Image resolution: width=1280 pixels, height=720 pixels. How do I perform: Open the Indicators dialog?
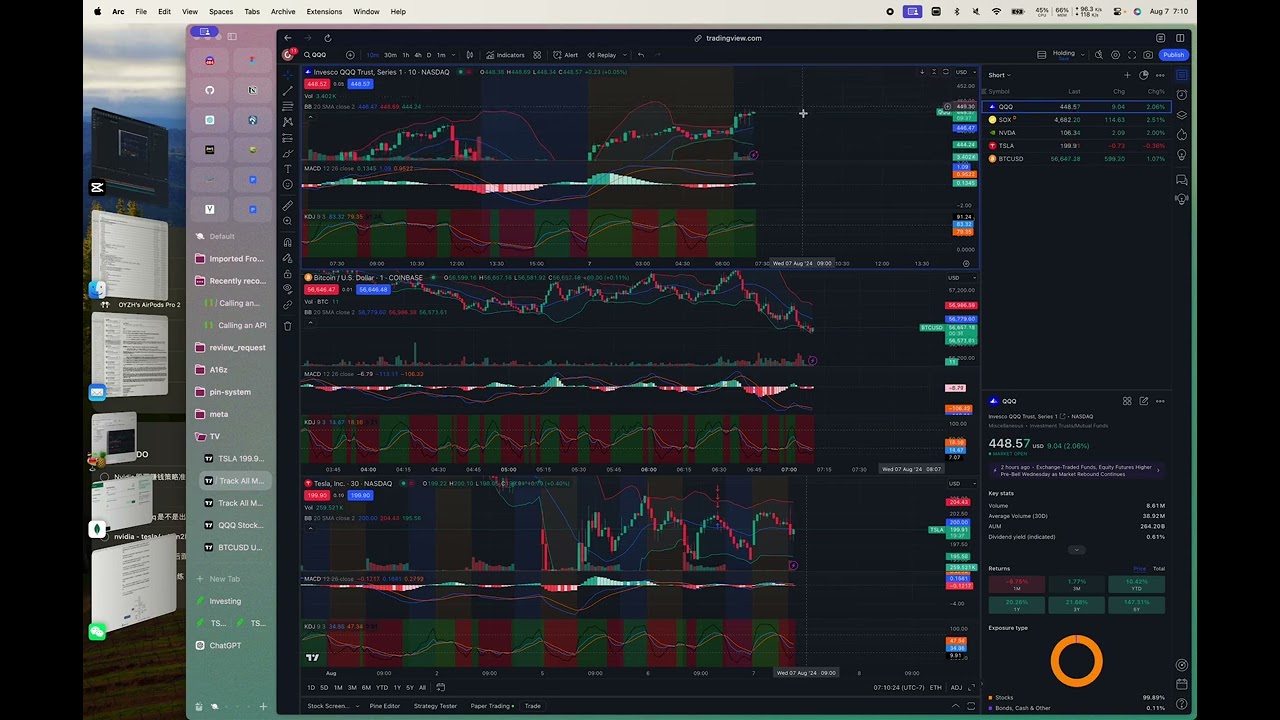[x=506, y=55]
